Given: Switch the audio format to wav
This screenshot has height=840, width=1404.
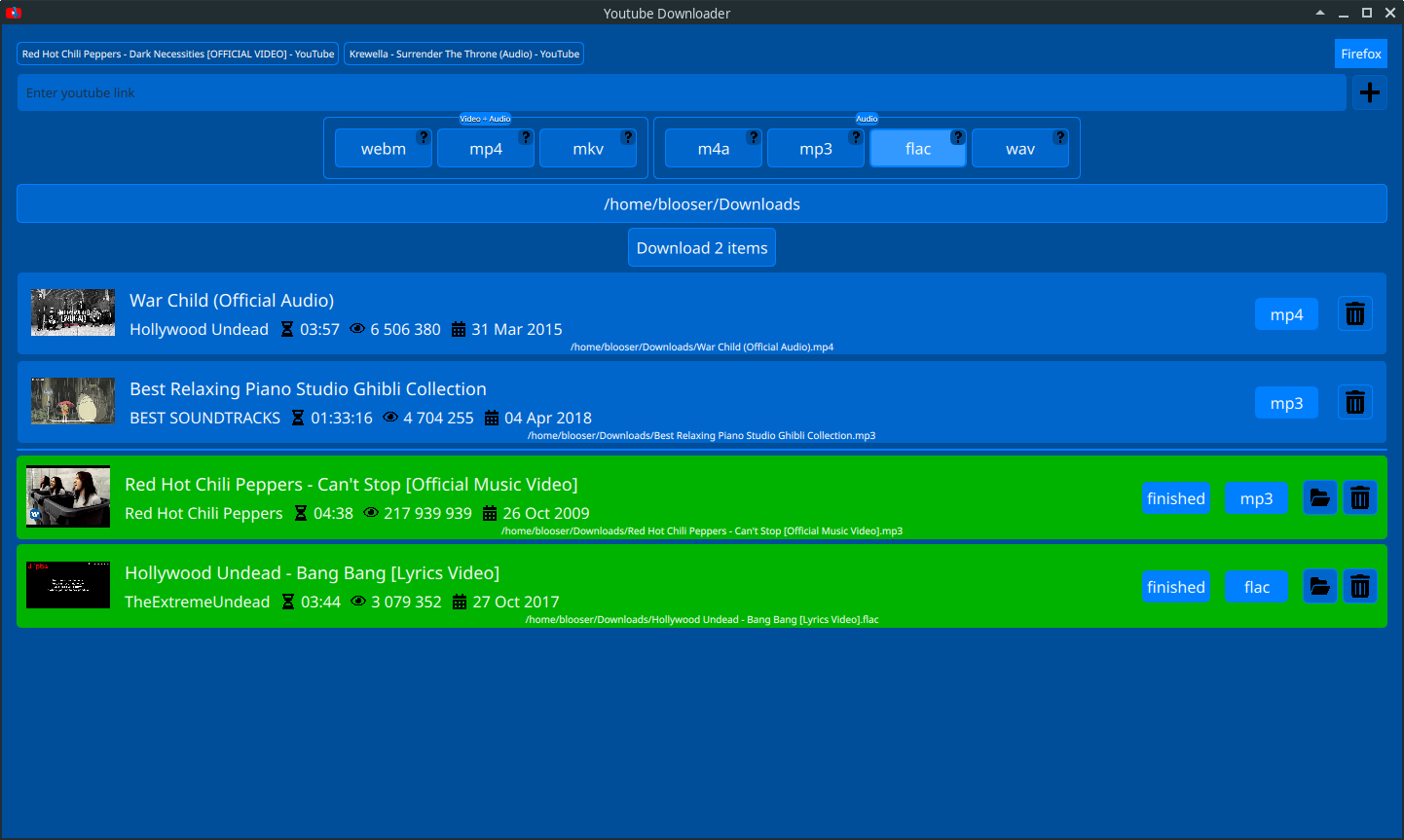Looking at the screenshot, I should tap(1019, 149).
